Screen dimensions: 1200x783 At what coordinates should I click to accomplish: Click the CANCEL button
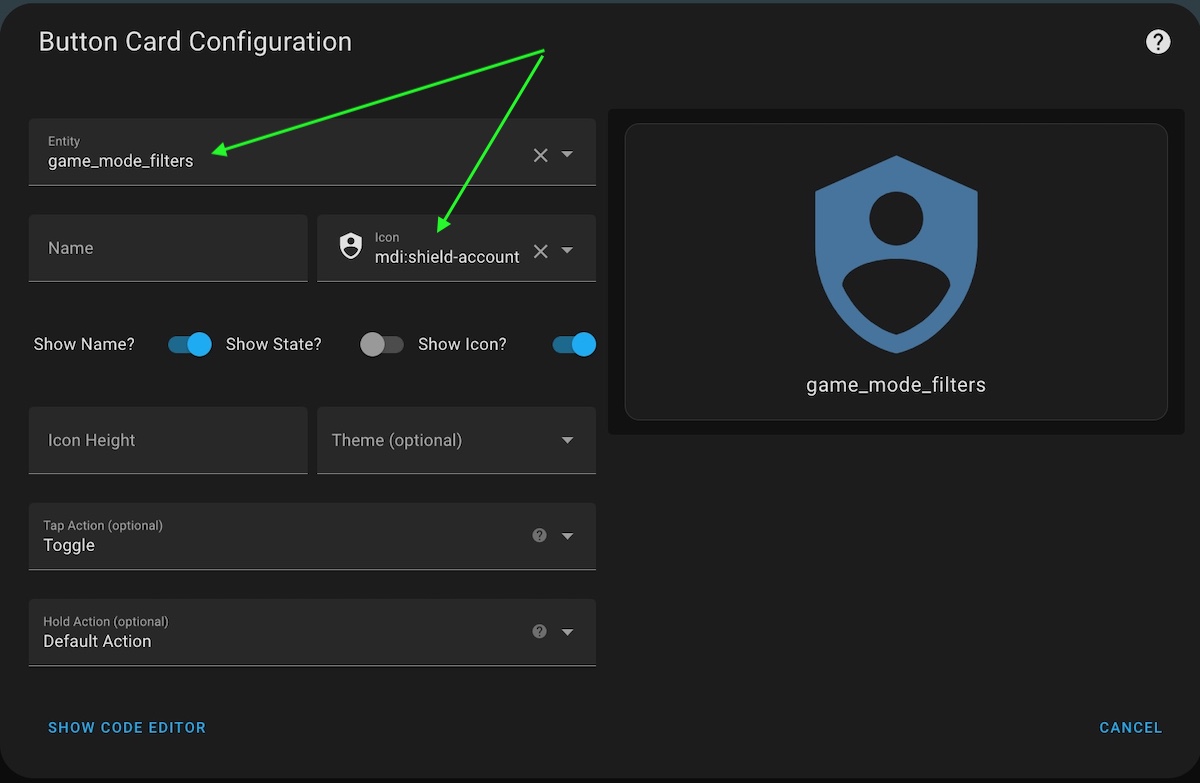pyautogui.click(x=1130, y=727)
